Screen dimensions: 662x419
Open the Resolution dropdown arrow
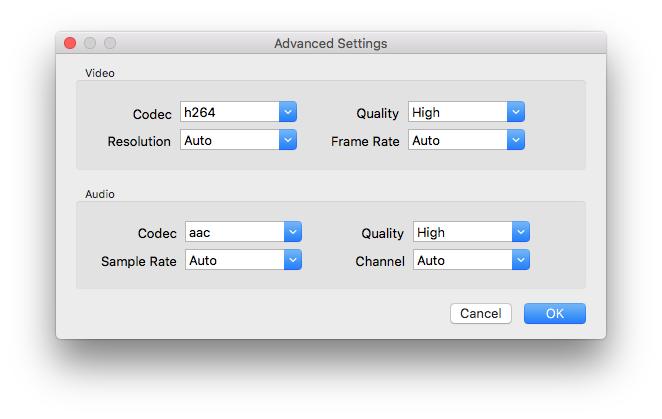288,140
